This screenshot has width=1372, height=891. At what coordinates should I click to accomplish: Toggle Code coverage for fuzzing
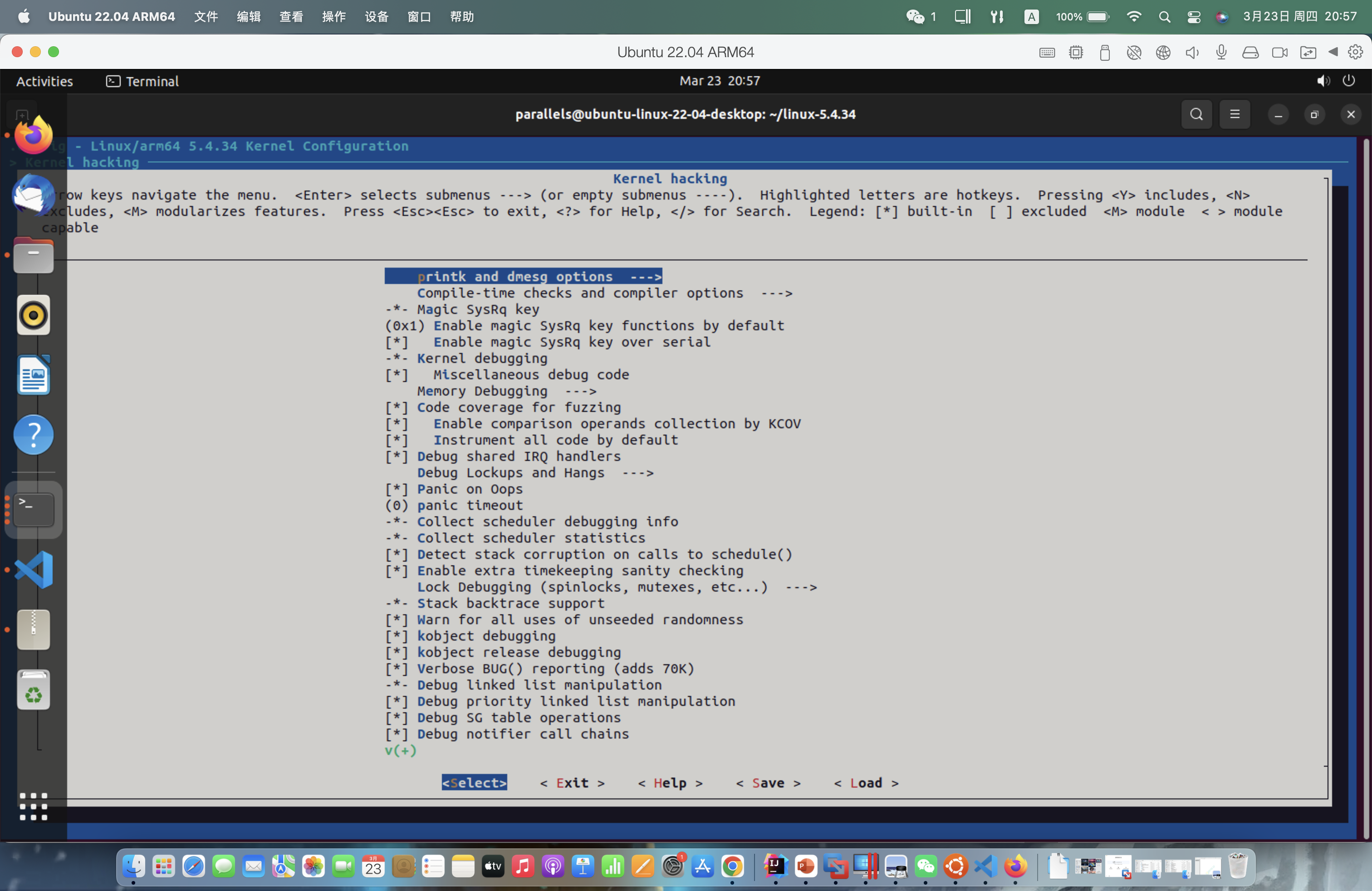503,407
